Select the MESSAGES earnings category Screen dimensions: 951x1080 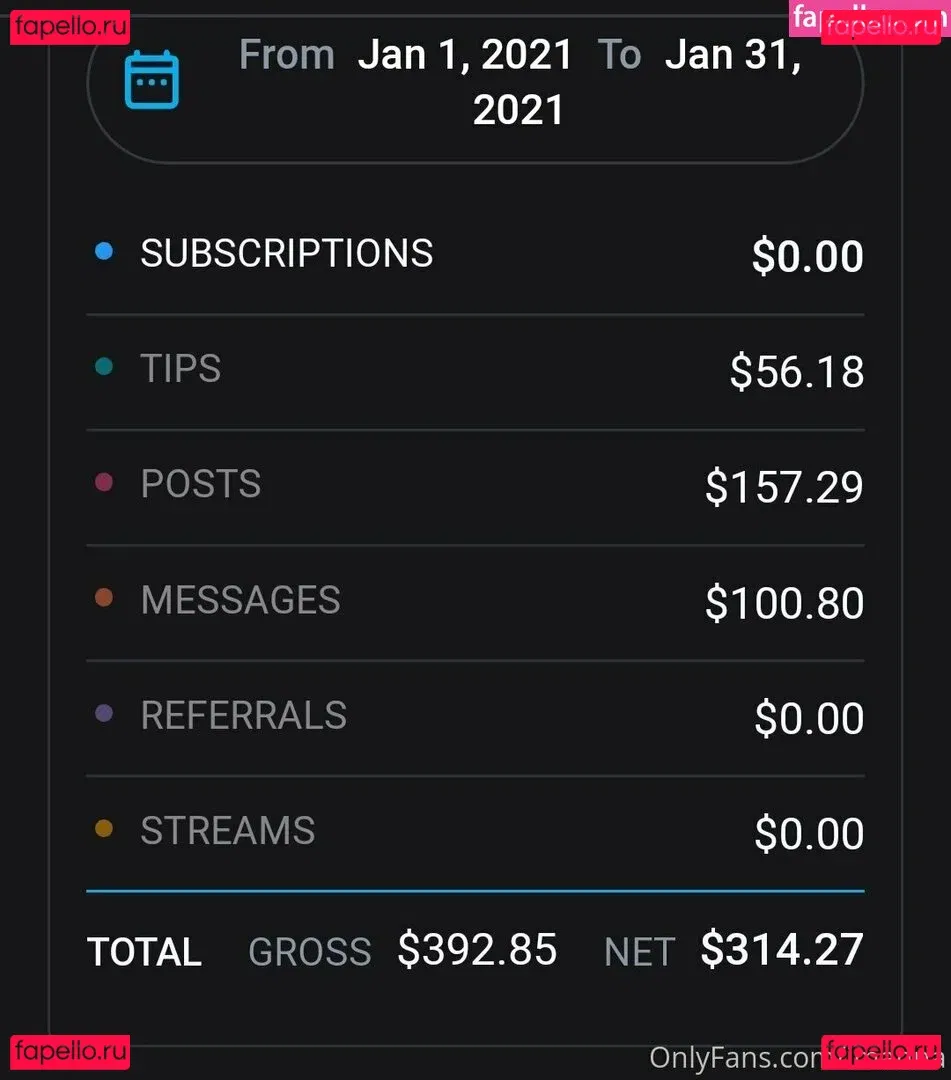(x=241, y=600)
